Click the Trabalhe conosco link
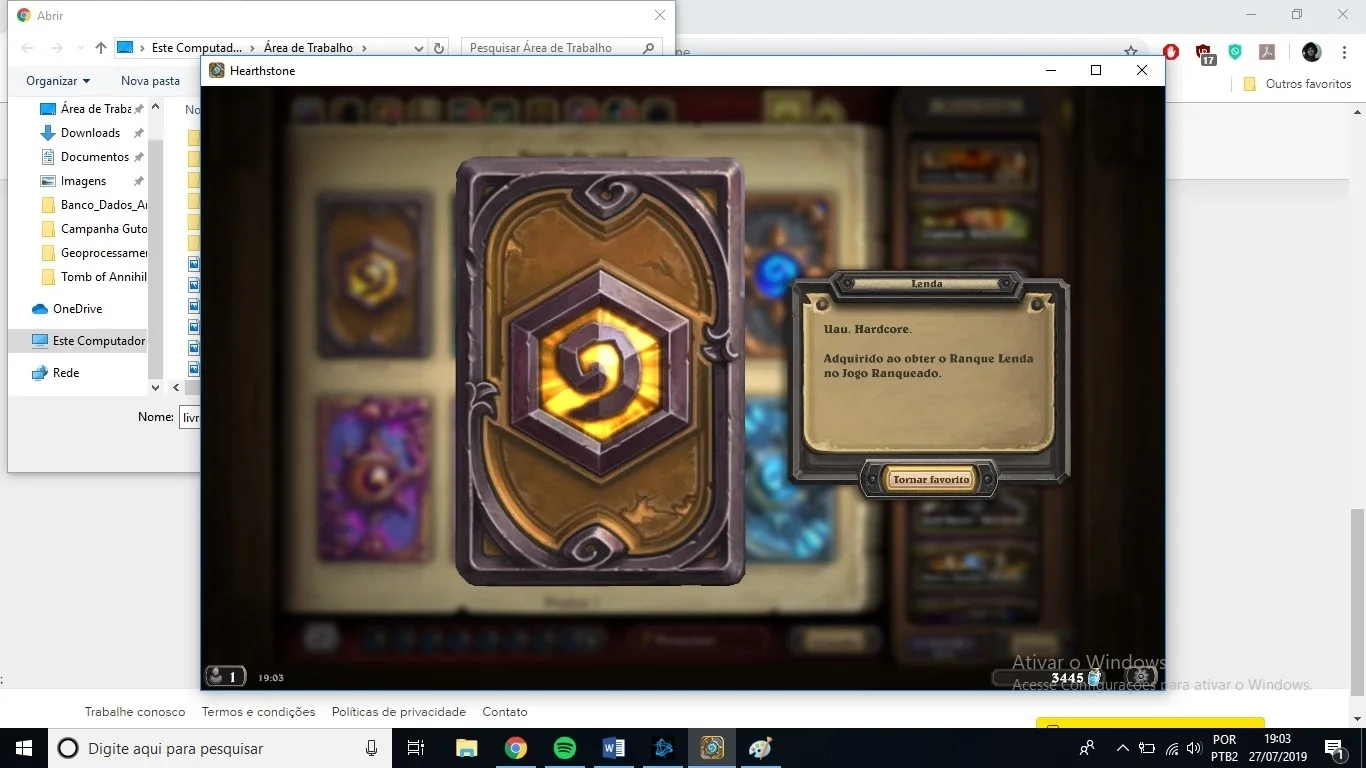 pyautogui.click(x=135, y=712)
